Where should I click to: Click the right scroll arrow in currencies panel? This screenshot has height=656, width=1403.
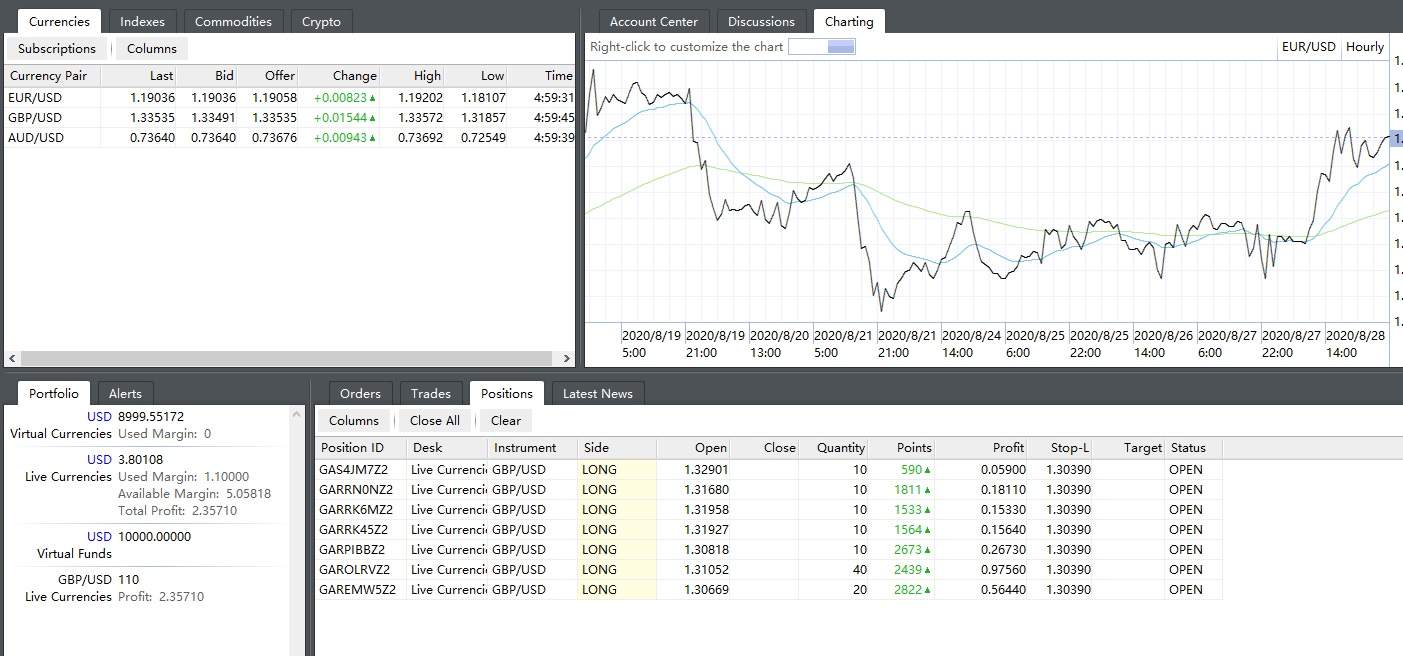tap(566, 358)
